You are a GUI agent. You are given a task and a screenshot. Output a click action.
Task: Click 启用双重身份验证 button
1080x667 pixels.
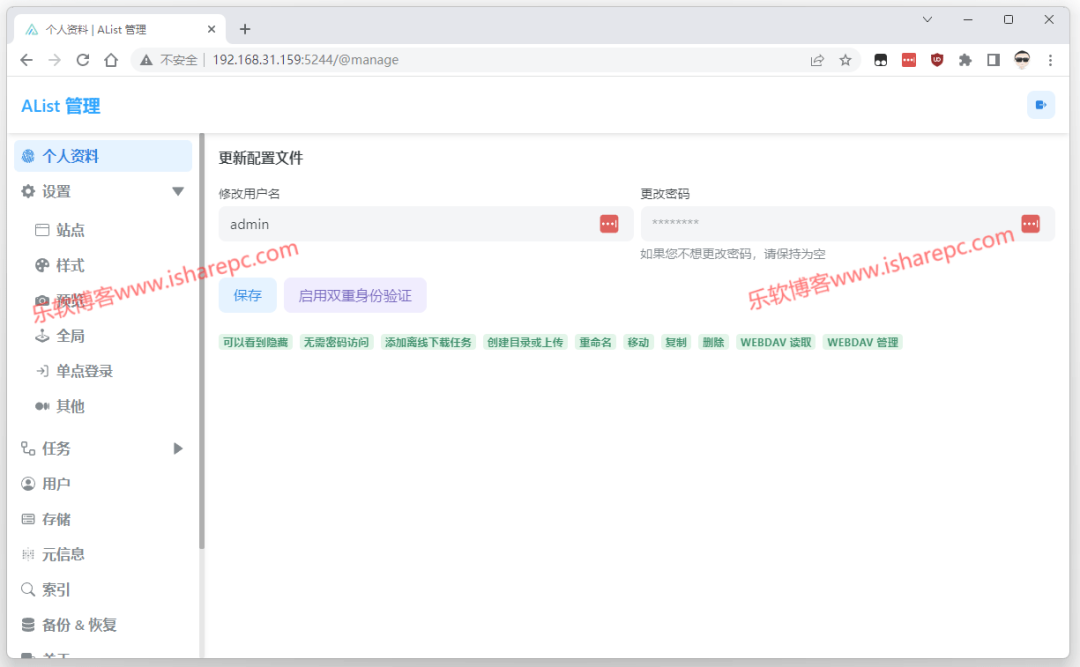tap(355, 296)
